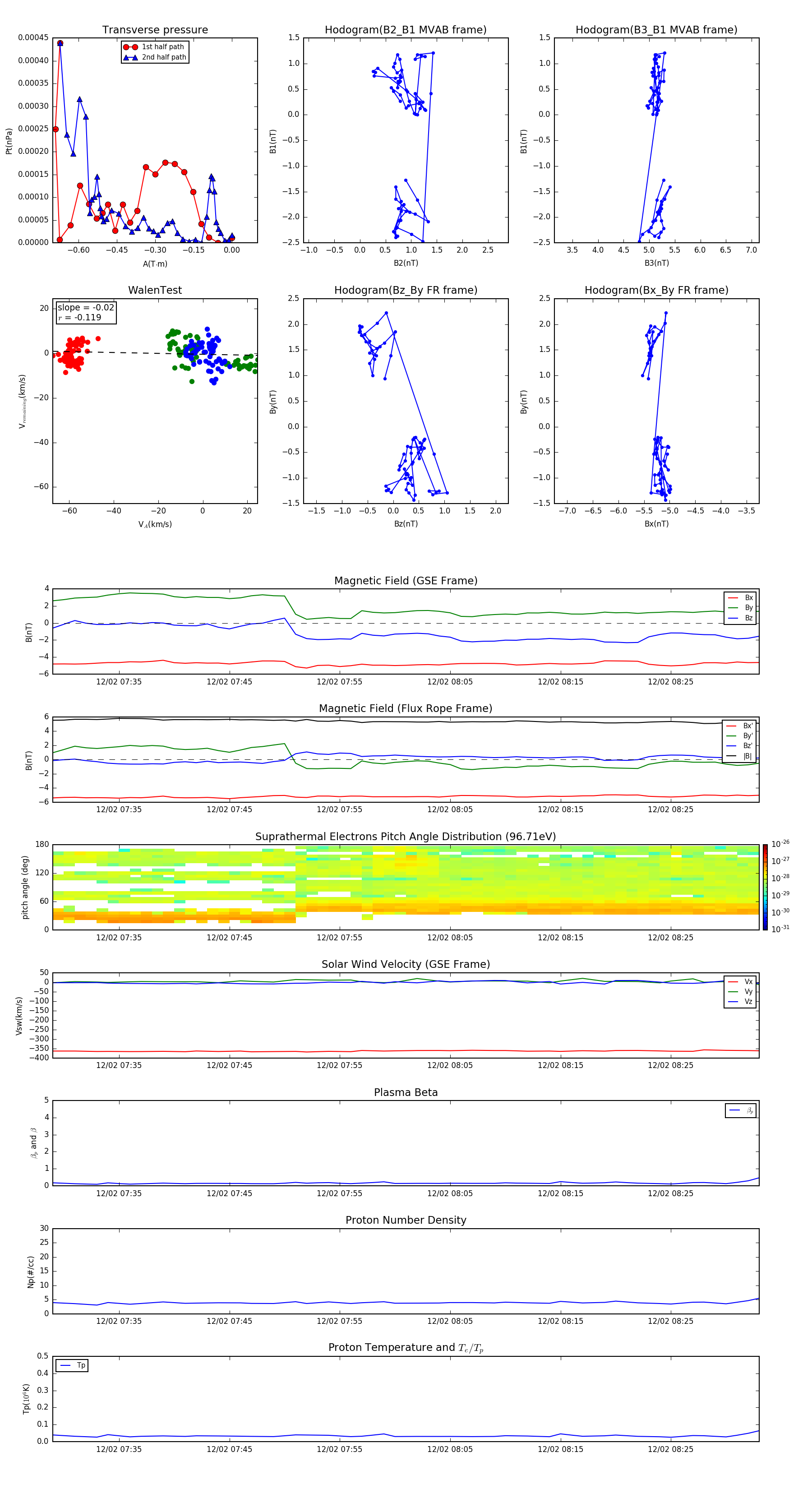Click the 'V_A(km/s)' x-axis label
This screenshot has height=1489, width=812.
[155, 524]
